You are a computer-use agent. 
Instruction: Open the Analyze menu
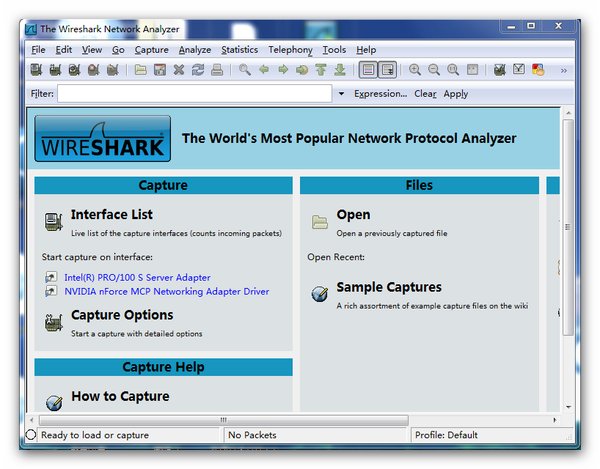click(195, 50)
